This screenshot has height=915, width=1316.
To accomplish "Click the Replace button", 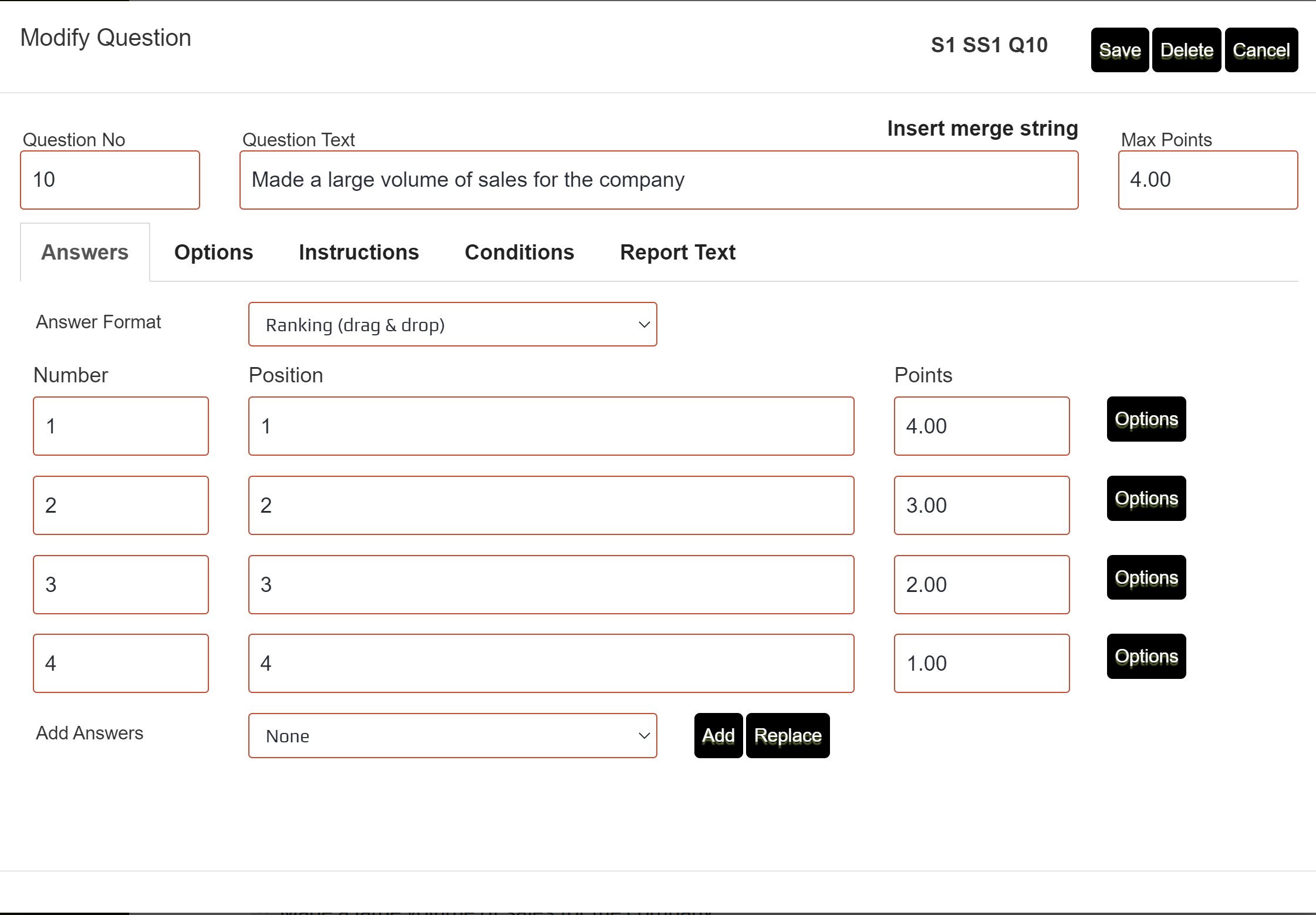I will (787, 735).
